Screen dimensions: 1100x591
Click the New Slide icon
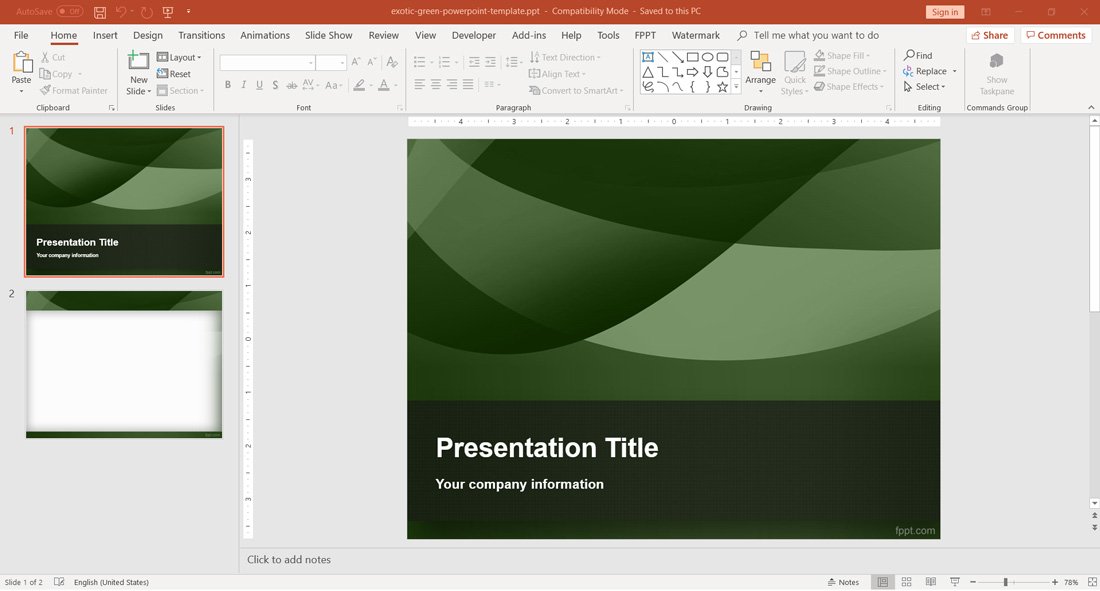[x=139, y=62]
